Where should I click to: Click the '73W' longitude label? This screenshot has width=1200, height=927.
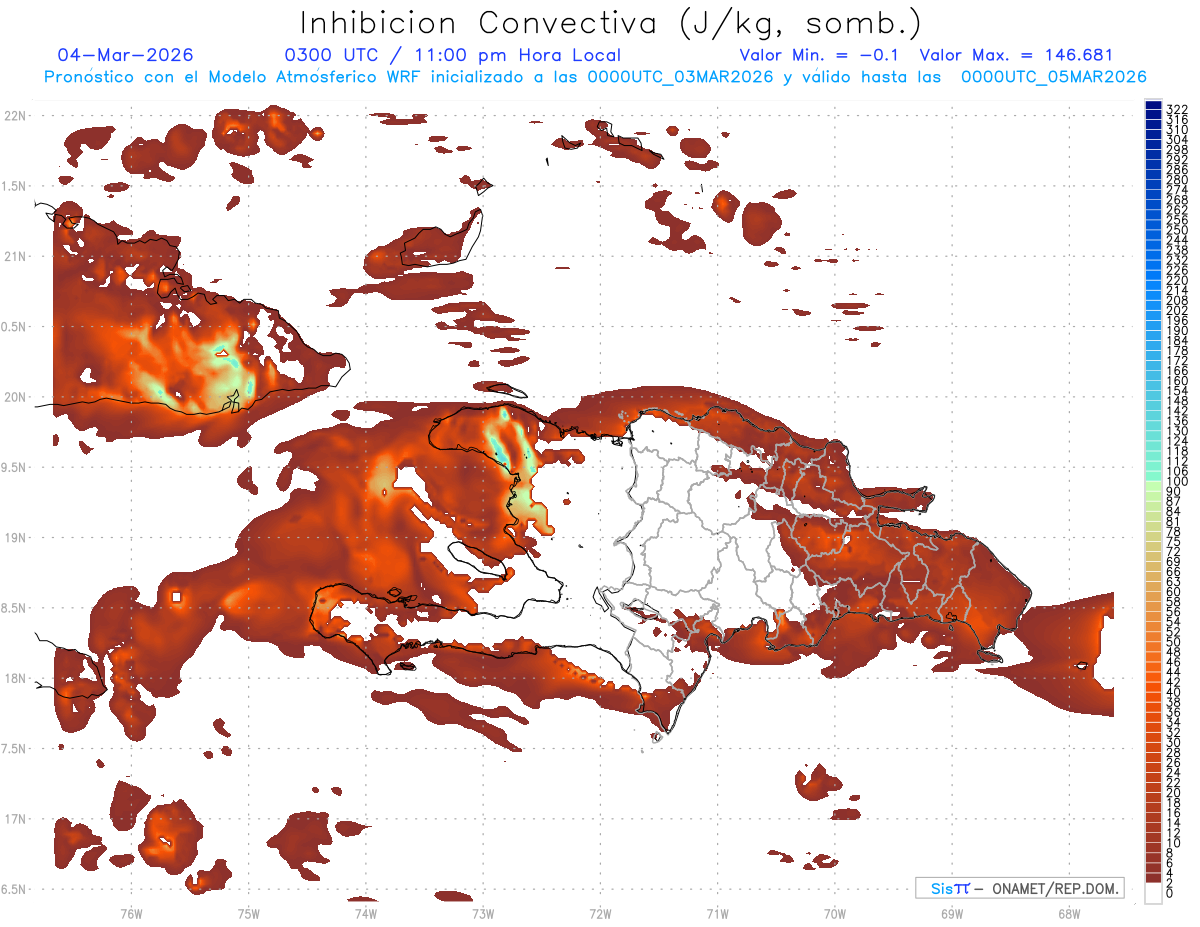(483, 913)
